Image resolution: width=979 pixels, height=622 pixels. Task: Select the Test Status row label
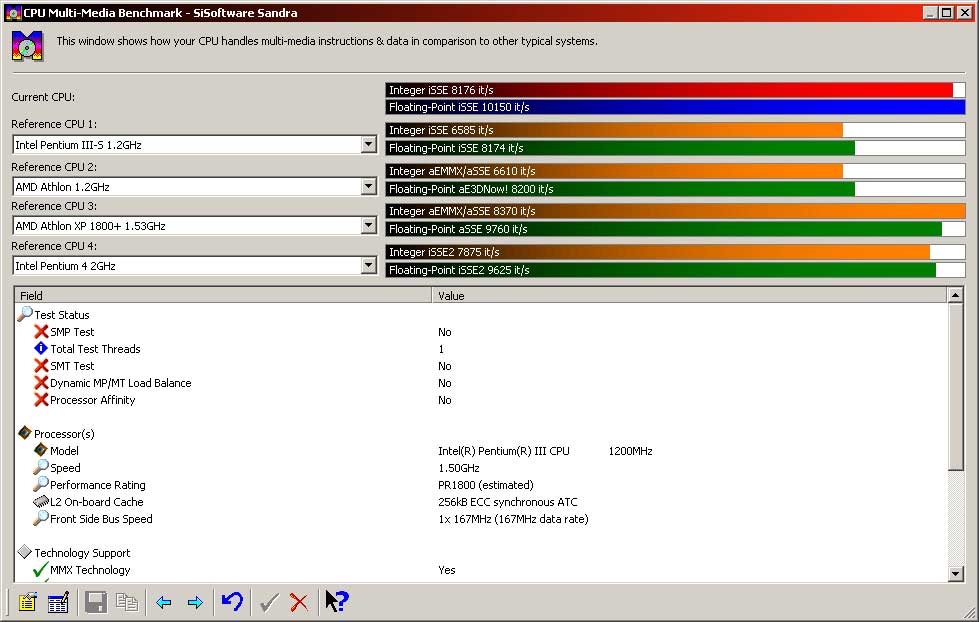click(x=61, y=315)
